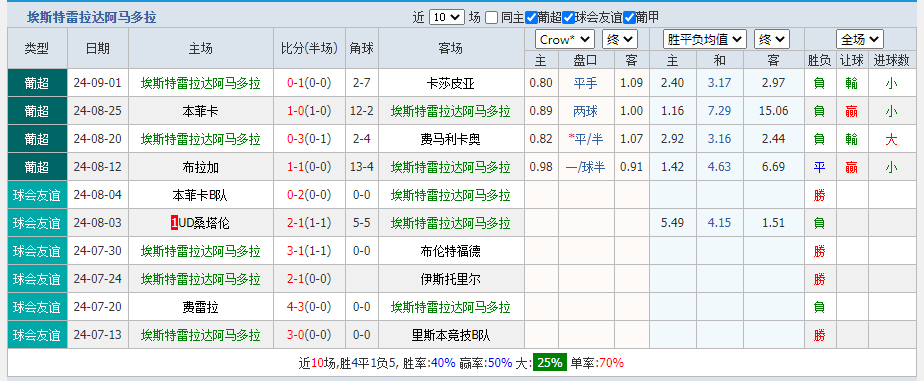The width and height of the screenshot is (924, 381).
Task: Open the 费雷拉 team link
Action: [x=200, y=307]
